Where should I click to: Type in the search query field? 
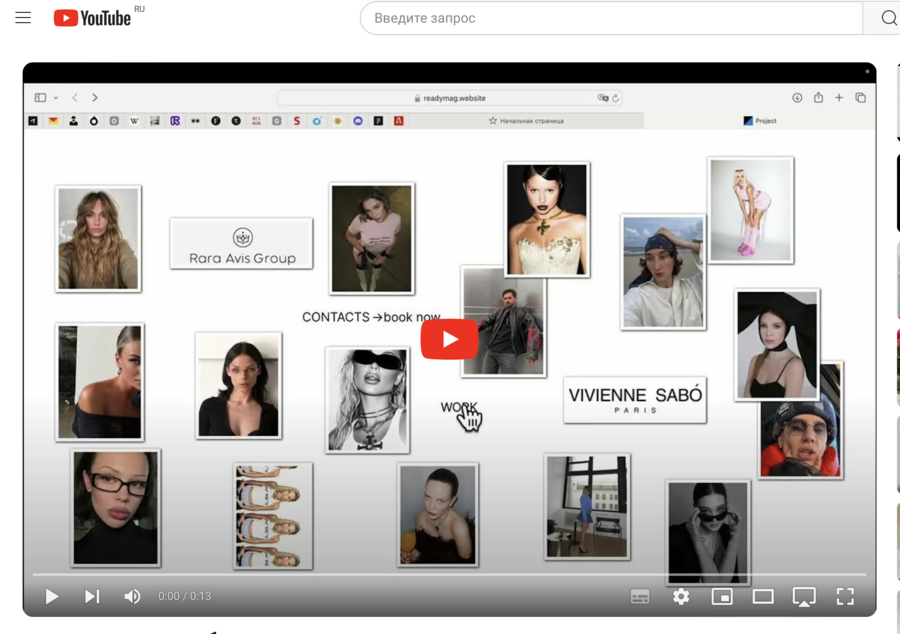click(610, 18)
